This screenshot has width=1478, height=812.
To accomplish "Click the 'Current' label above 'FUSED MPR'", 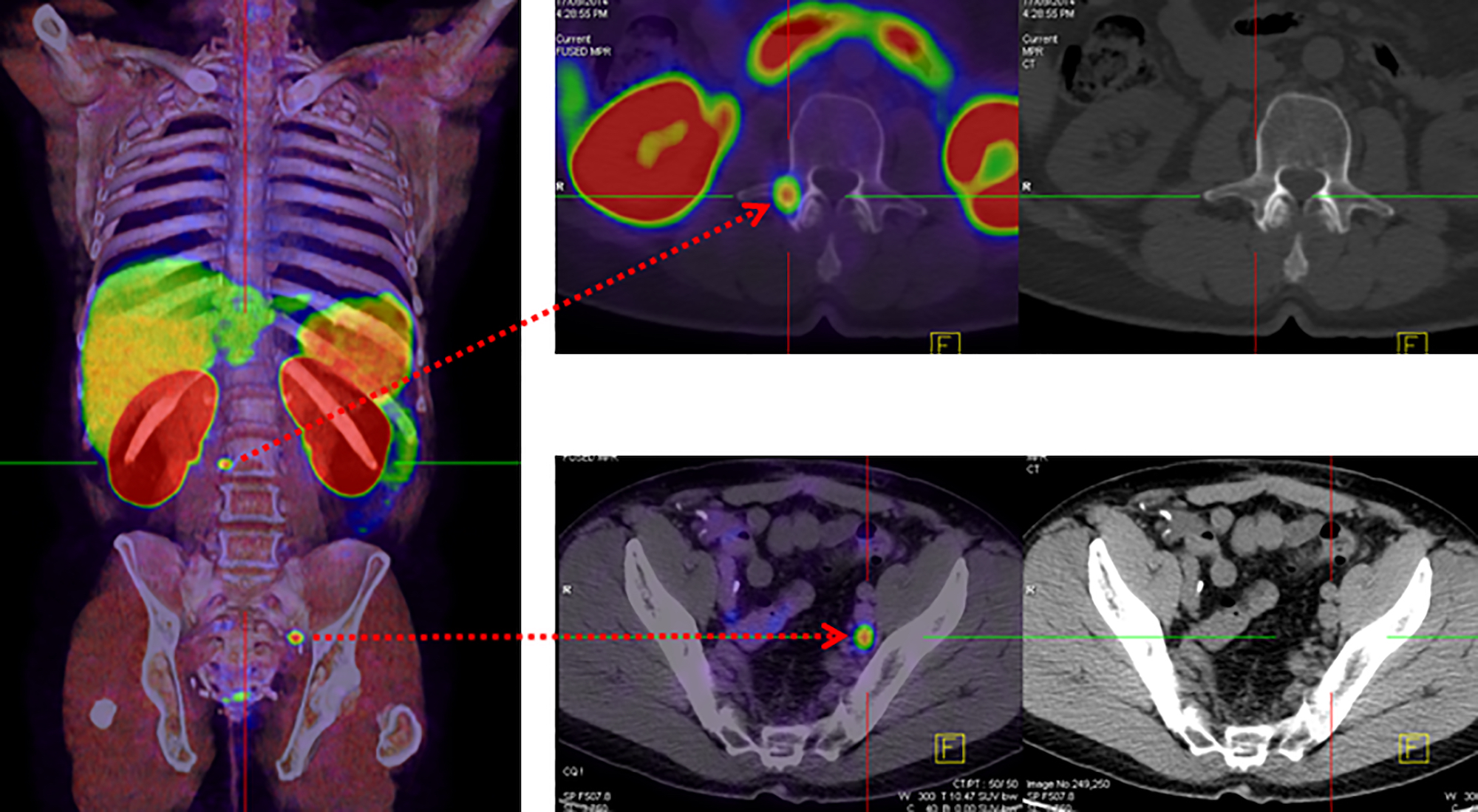I will [x=573, y=39].
